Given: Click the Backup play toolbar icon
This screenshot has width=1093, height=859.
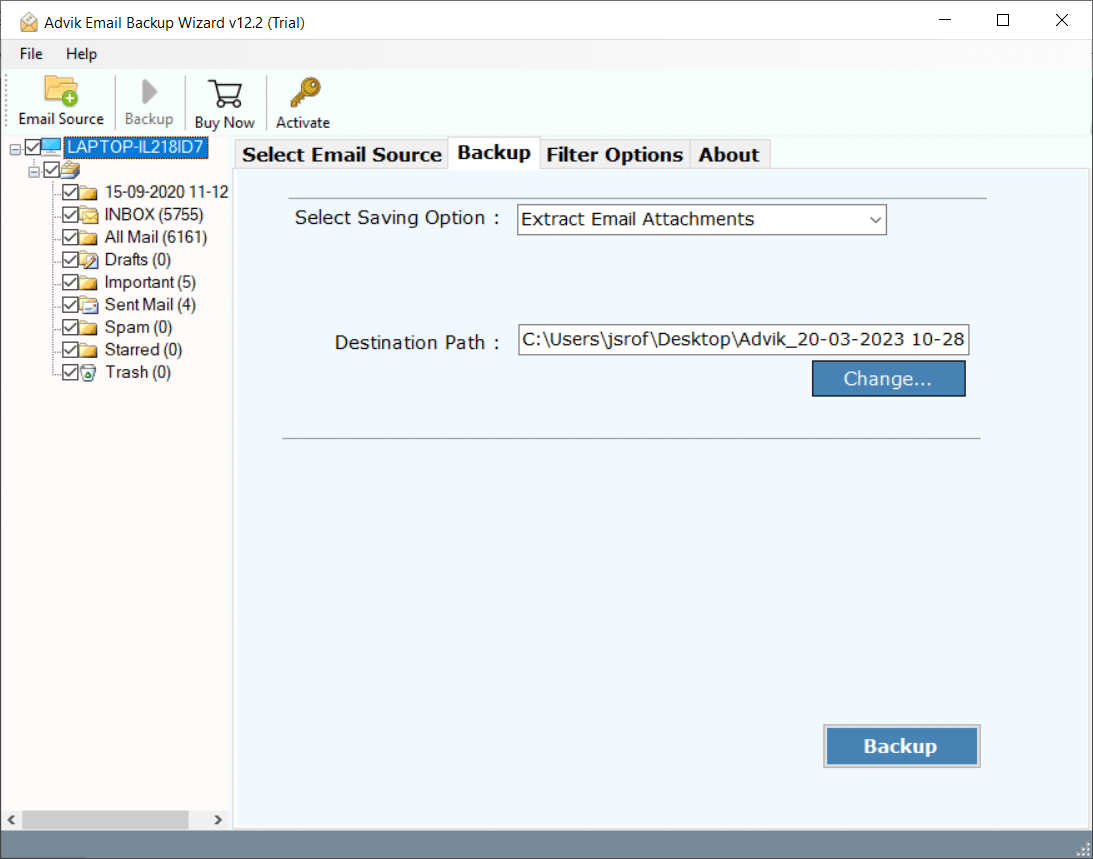Looking at the screenshot, I should click(x=149, y=91).
